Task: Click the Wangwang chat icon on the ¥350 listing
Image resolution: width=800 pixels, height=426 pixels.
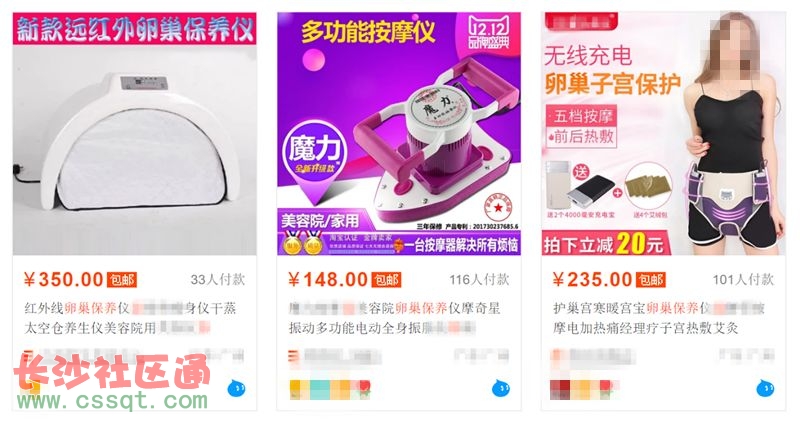Action: (236, 389)
